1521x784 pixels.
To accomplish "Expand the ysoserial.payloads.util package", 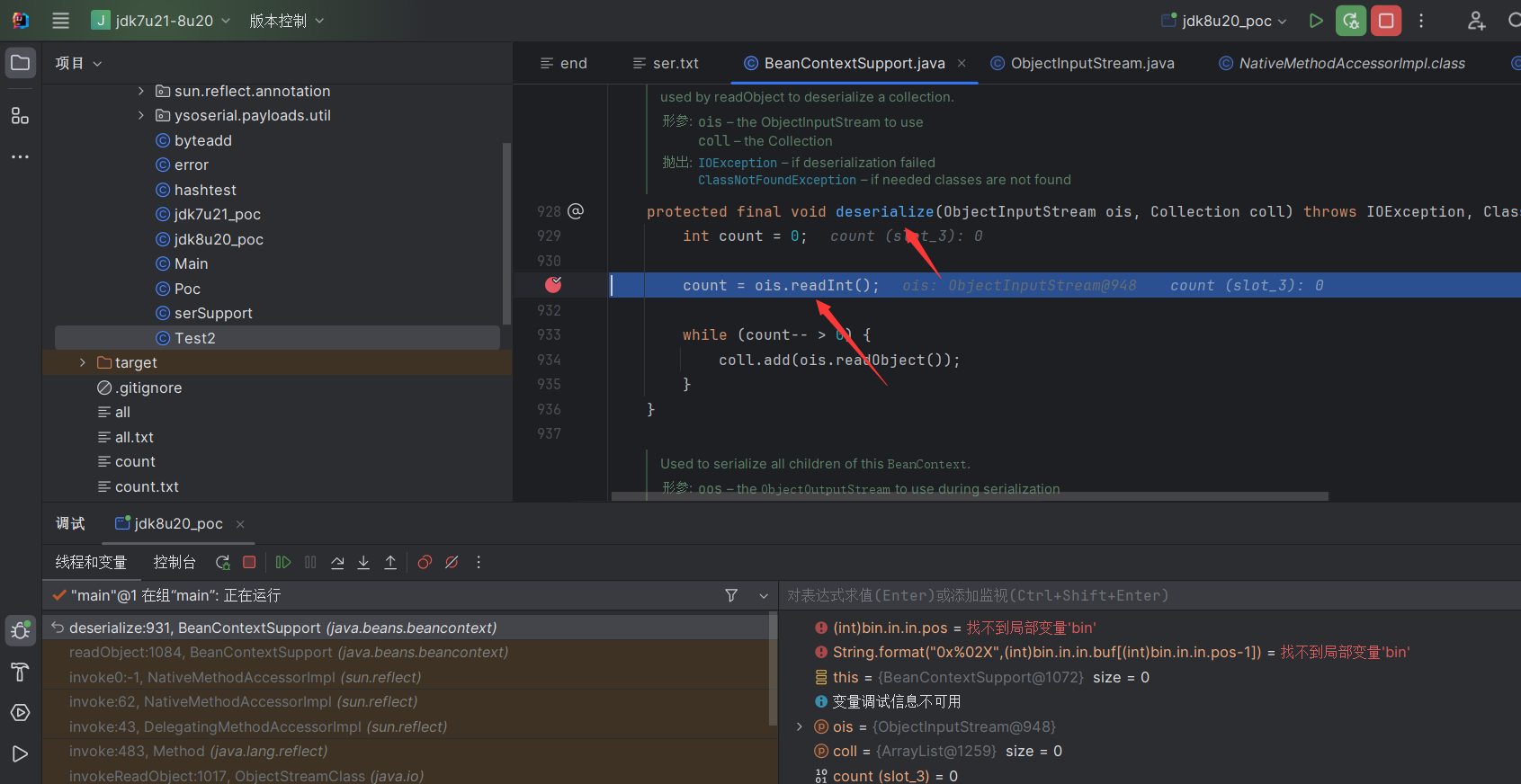I will tap(141, 115).
